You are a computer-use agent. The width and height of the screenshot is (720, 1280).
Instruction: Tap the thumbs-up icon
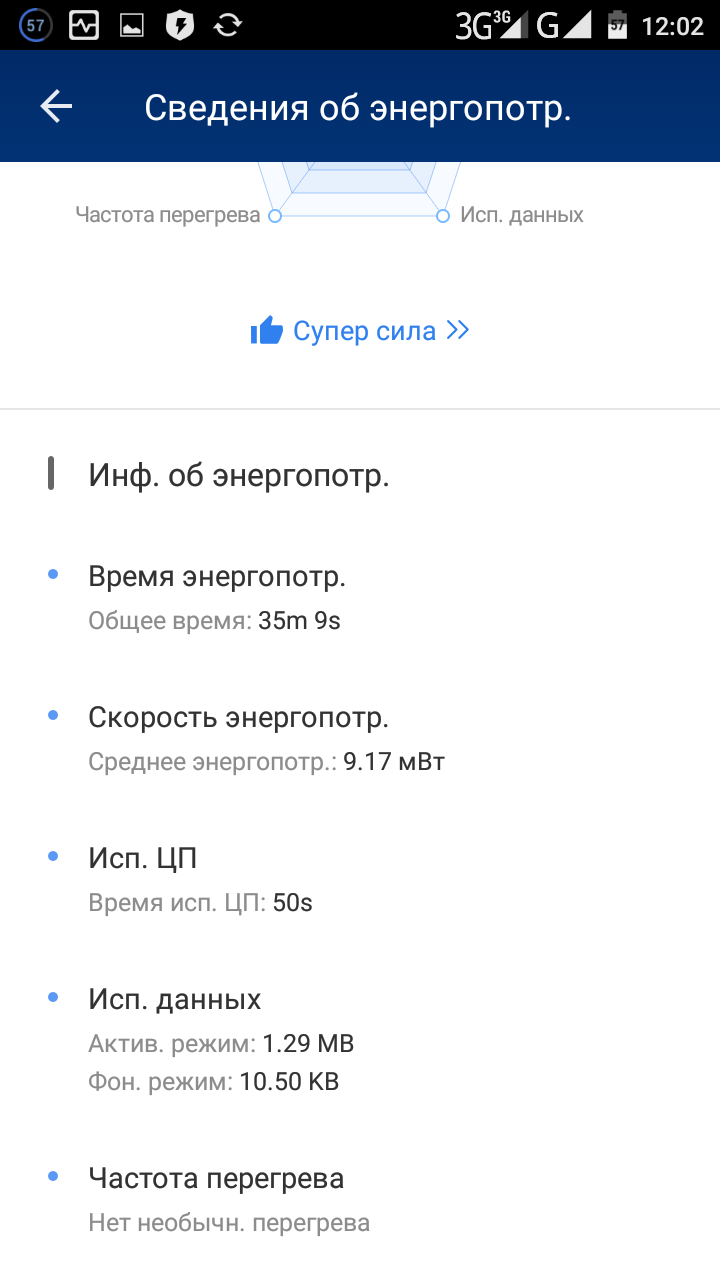267,331
